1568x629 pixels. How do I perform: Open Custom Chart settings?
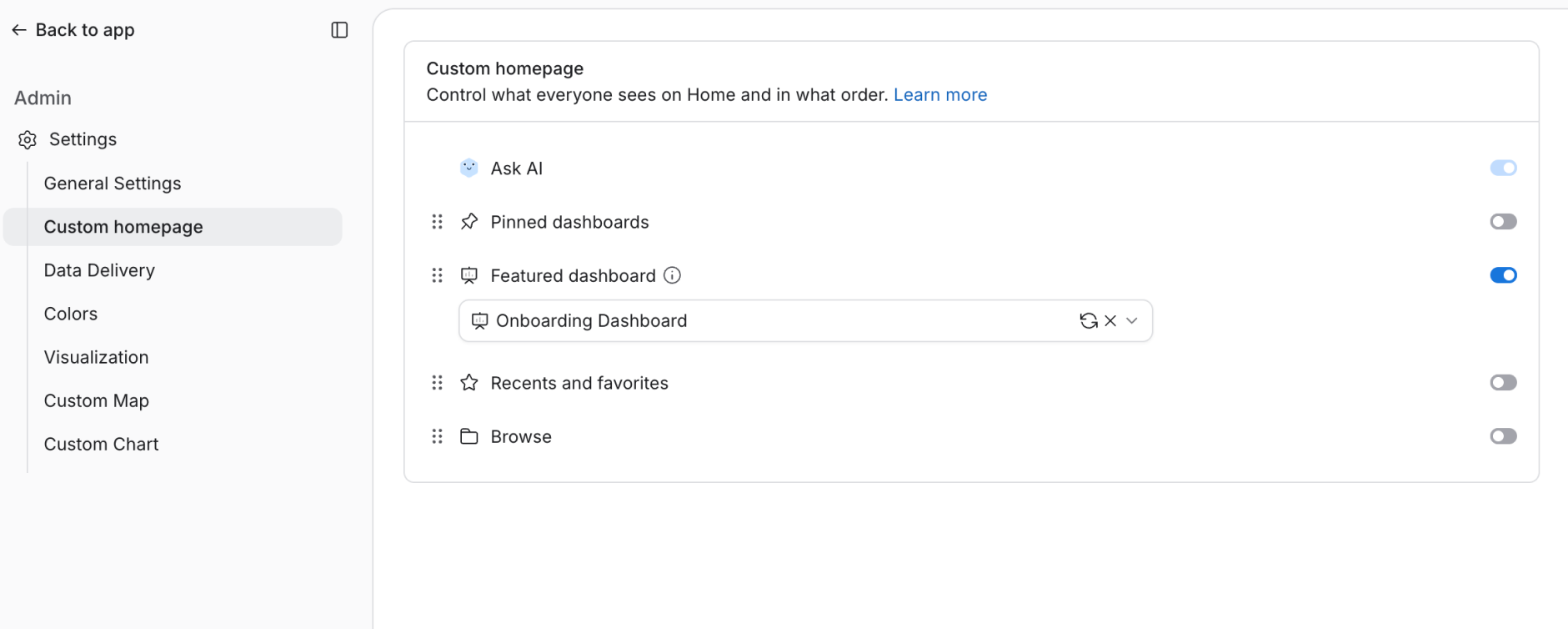[101, 444]
